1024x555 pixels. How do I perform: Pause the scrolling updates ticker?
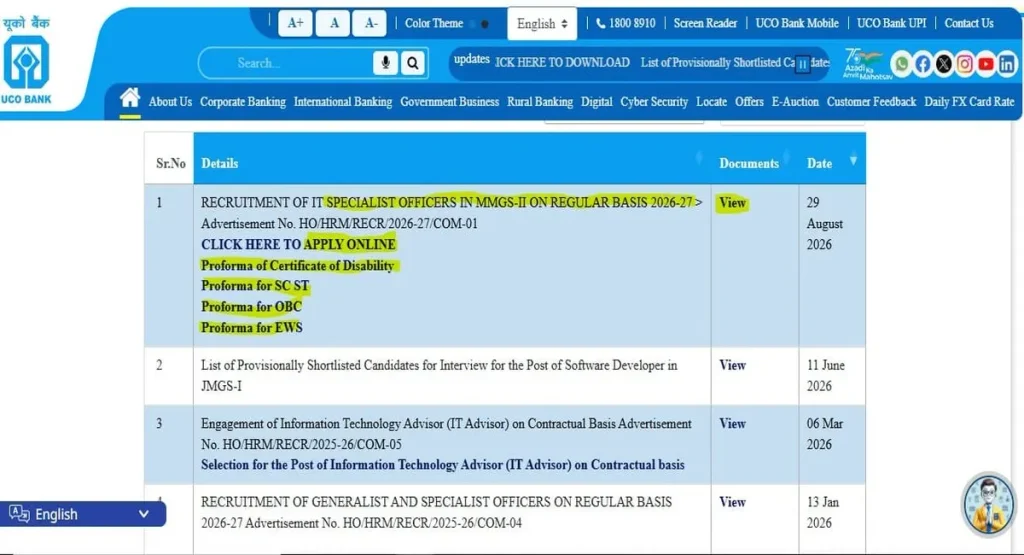click(x=803, y=64)
